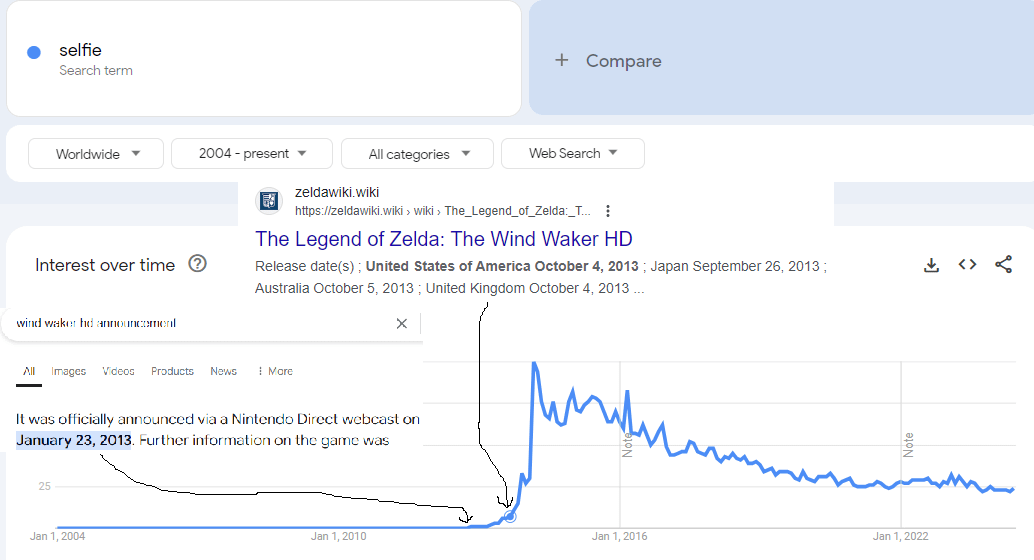Click the embed code icon

pos(967,265)
